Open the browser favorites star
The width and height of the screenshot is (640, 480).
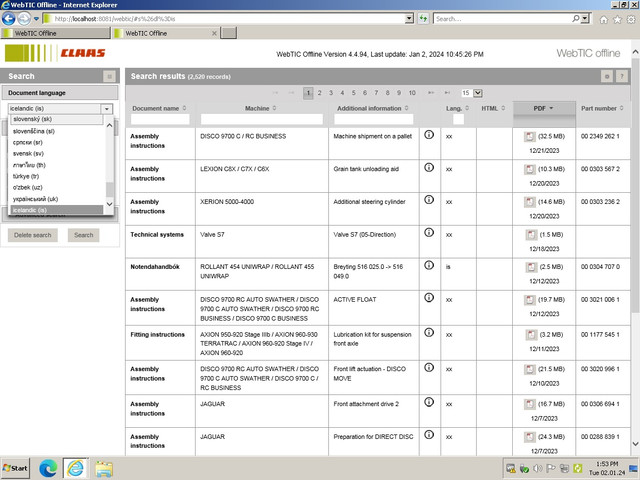(617, 19)
